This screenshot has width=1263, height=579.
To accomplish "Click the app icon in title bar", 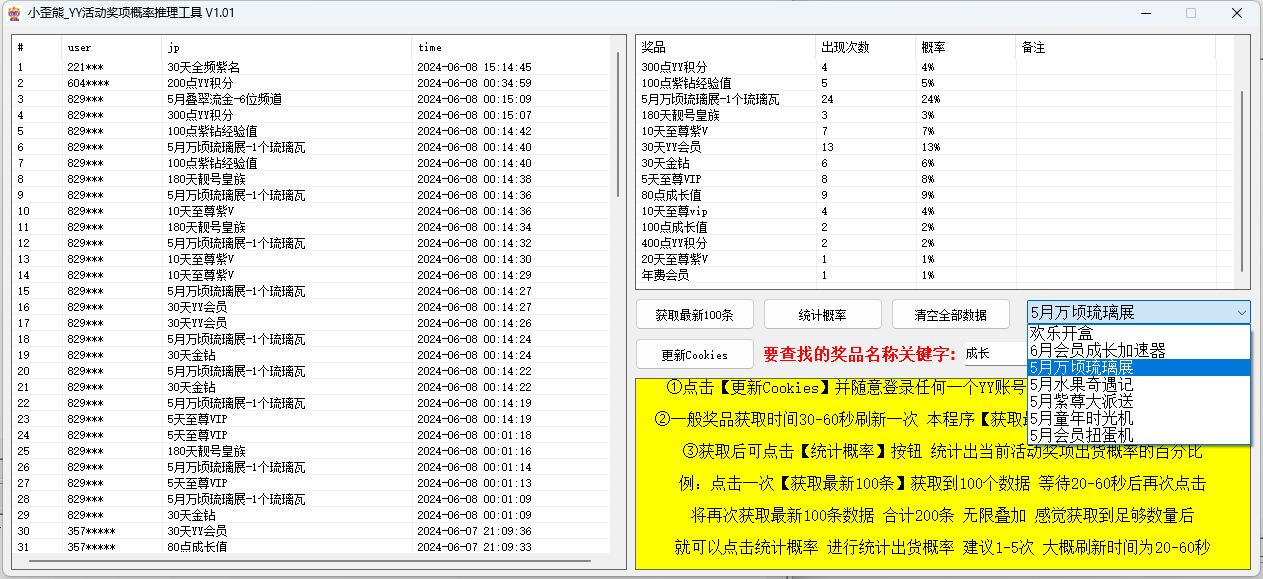I will pos(14,13).
